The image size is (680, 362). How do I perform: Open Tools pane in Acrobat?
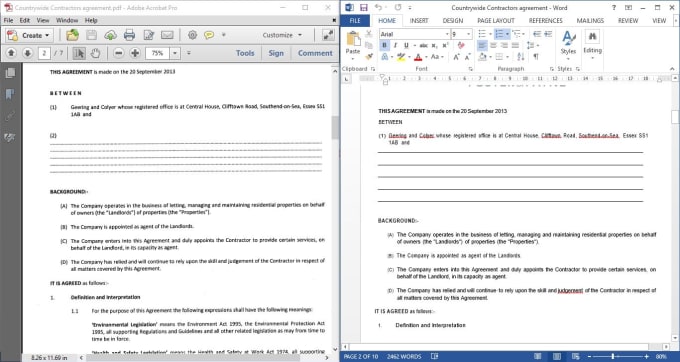click(x=245, y=53)
